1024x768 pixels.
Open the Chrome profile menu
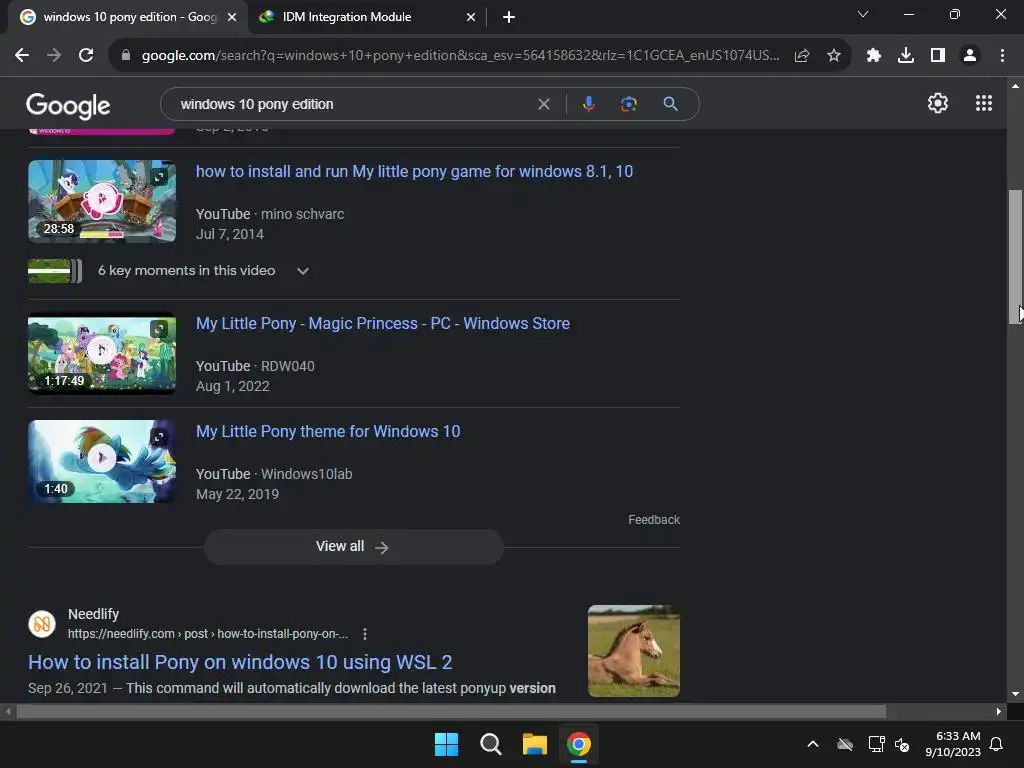(x=970, y=56)
